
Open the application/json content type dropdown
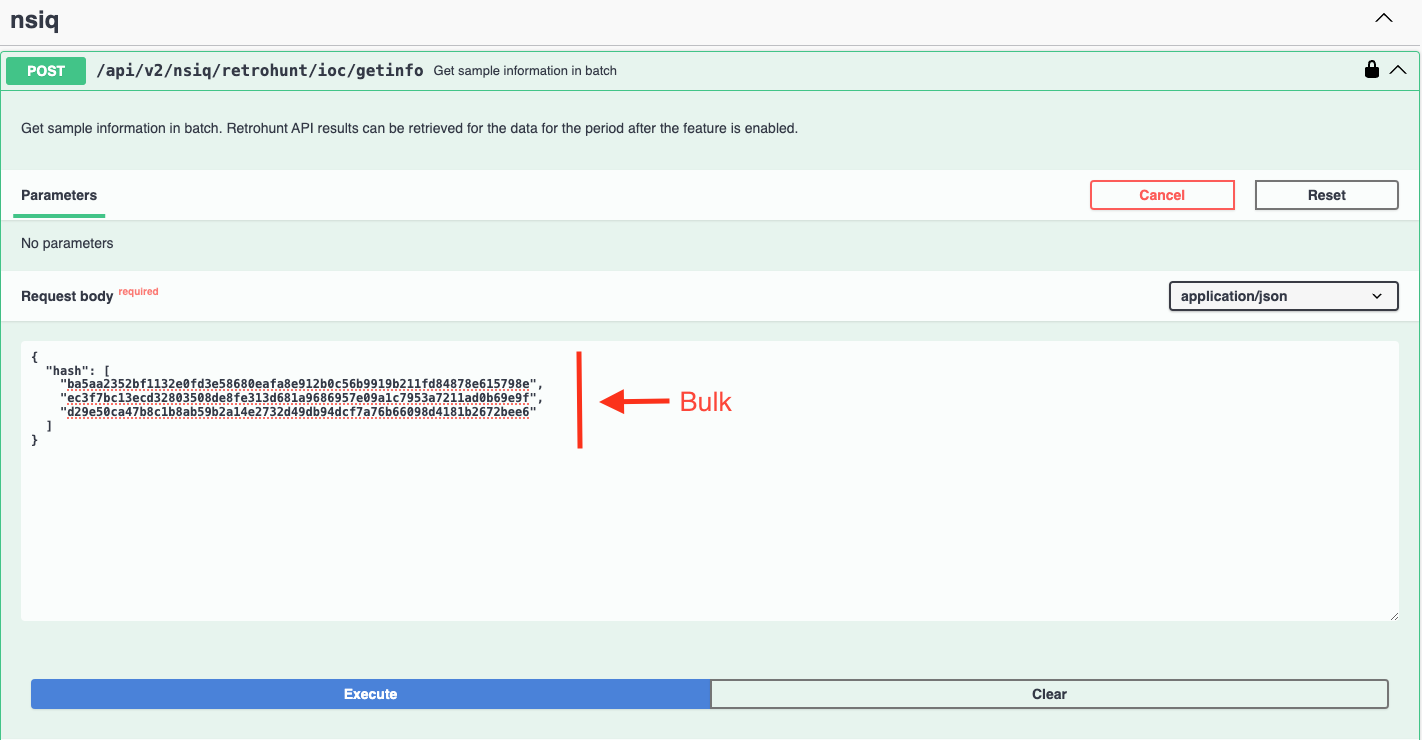point(1283,296)
